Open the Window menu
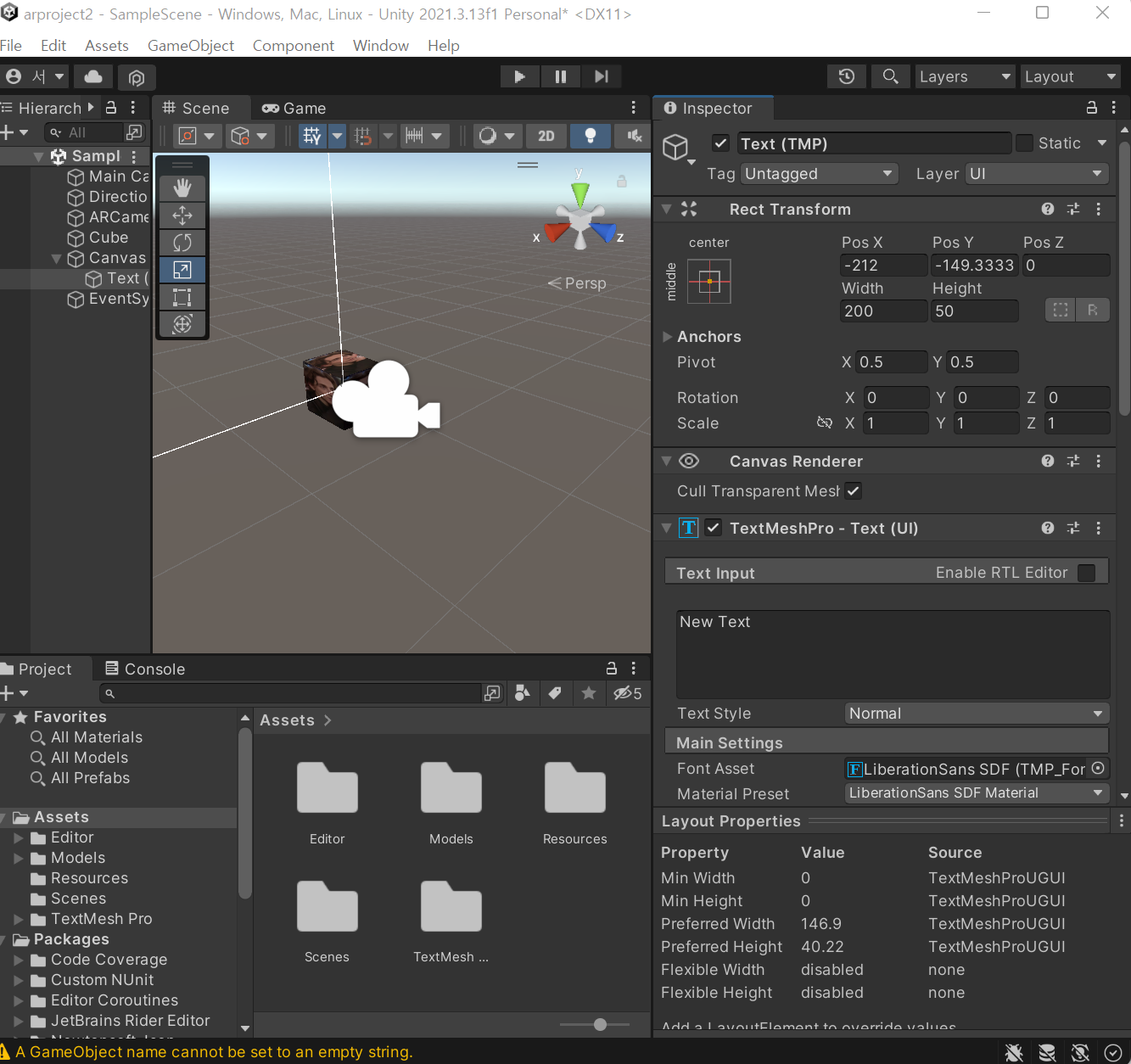This screenshot has height=1064, width=1131. [381, 46]
